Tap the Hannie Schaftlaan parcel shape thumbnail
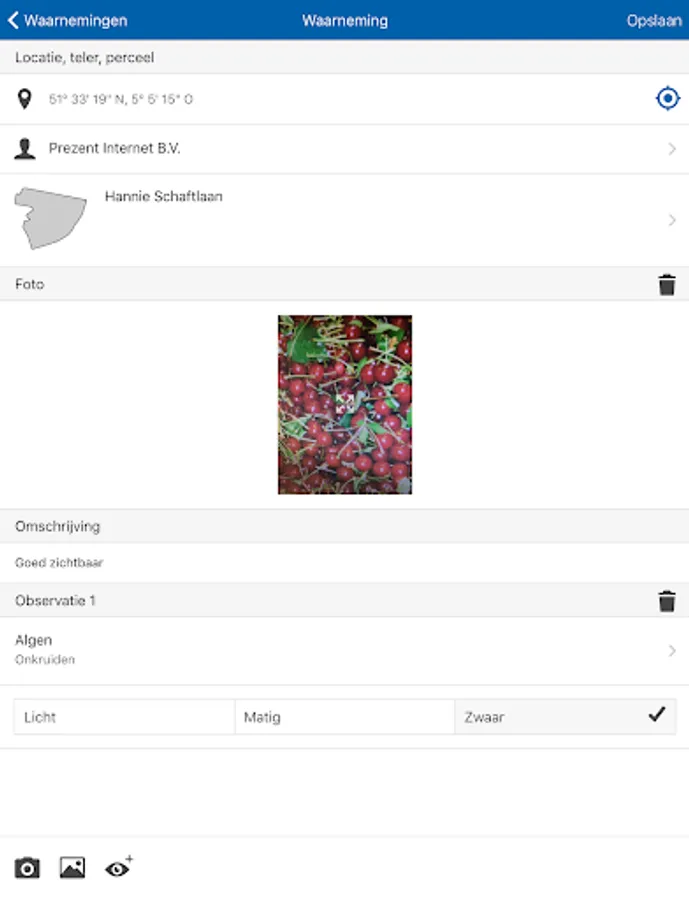Image resolution: width=689 pixels, height=900 pixels. coord(50,218)
